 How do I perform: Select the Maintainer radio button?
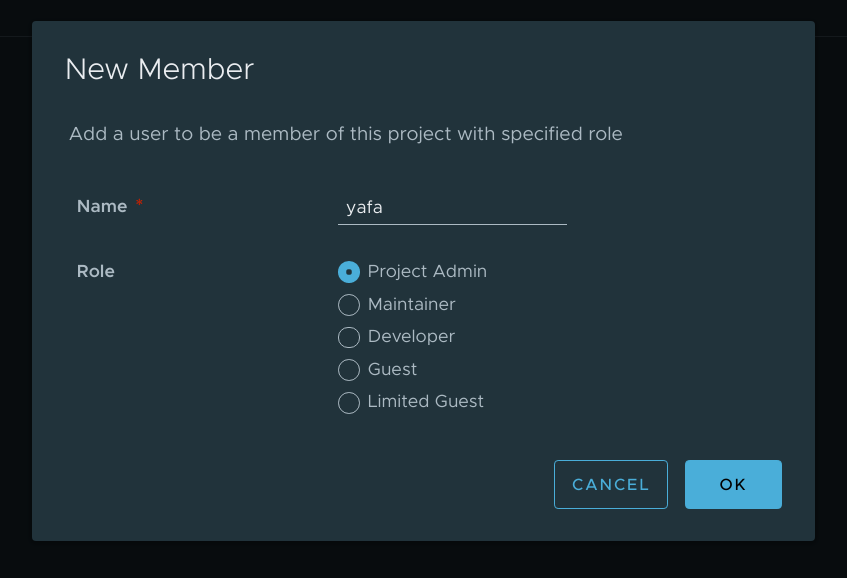349,305
